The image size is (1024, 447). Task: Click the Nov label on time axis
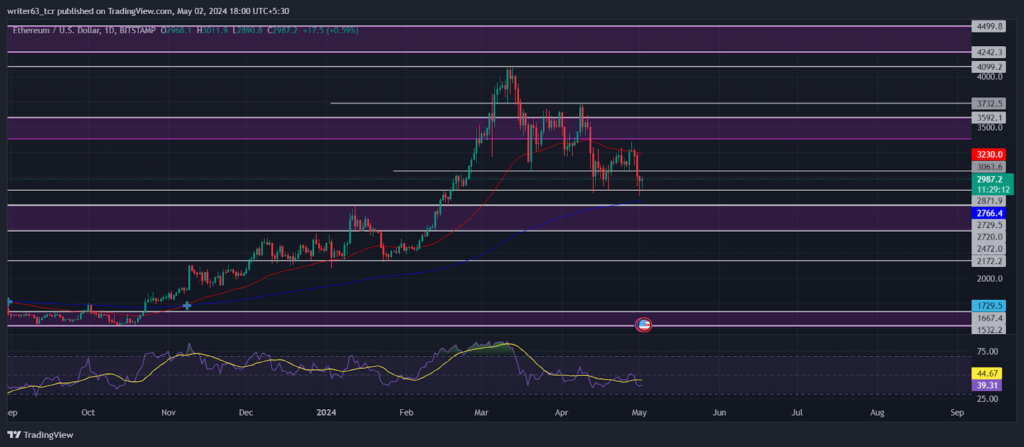pyautogui.click(x=168, y=413)
